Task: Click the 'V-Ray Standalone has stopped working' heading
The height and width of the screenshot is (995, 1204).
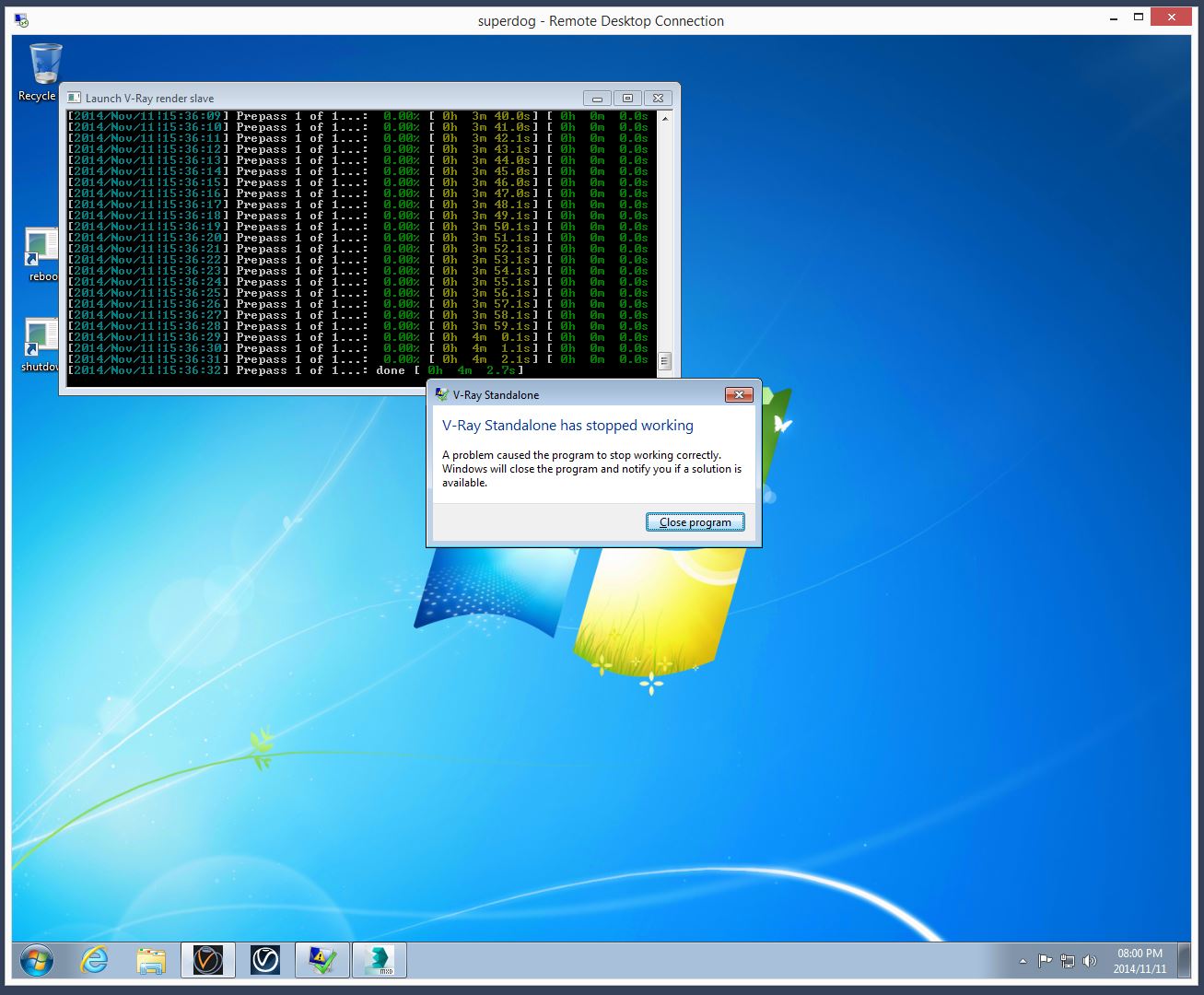Action: pos(567,426)
